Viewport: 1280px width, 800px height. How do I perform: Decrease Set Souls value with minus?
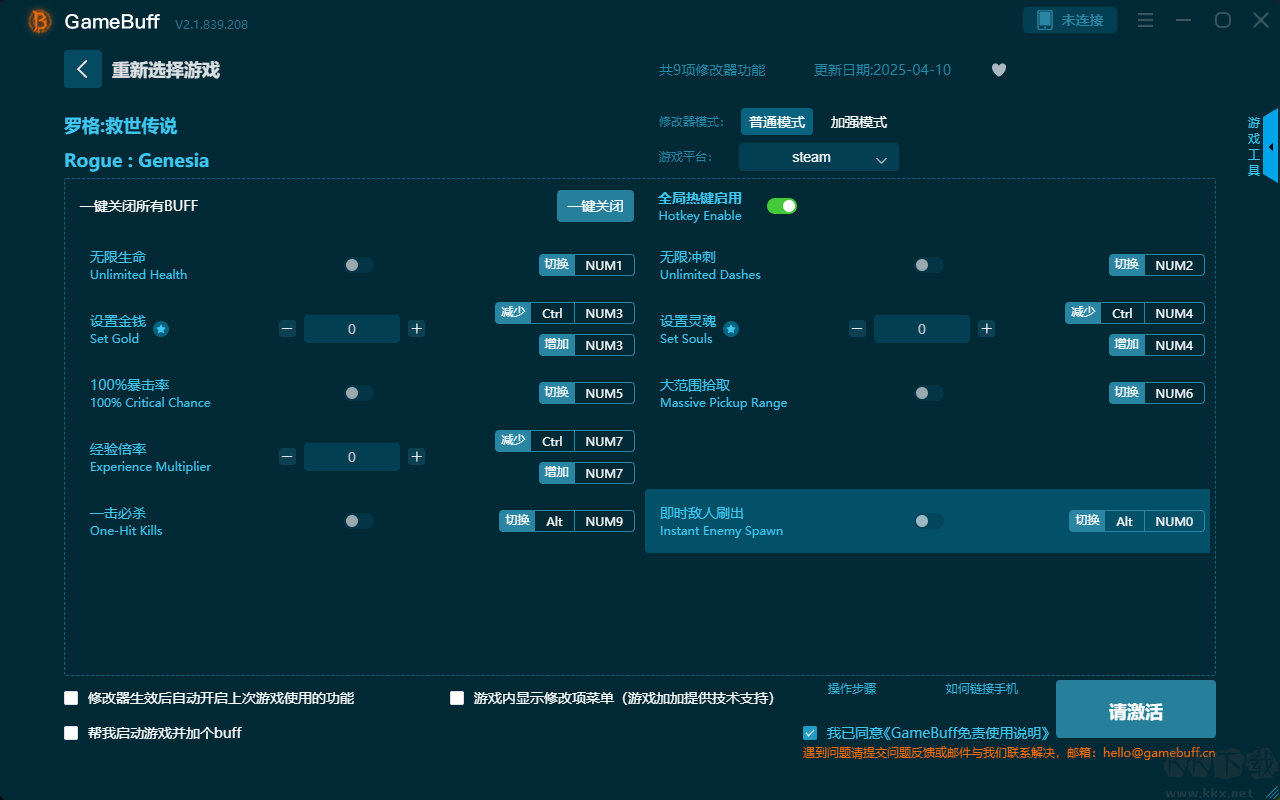pyautogui.click(x=857, y=329)
